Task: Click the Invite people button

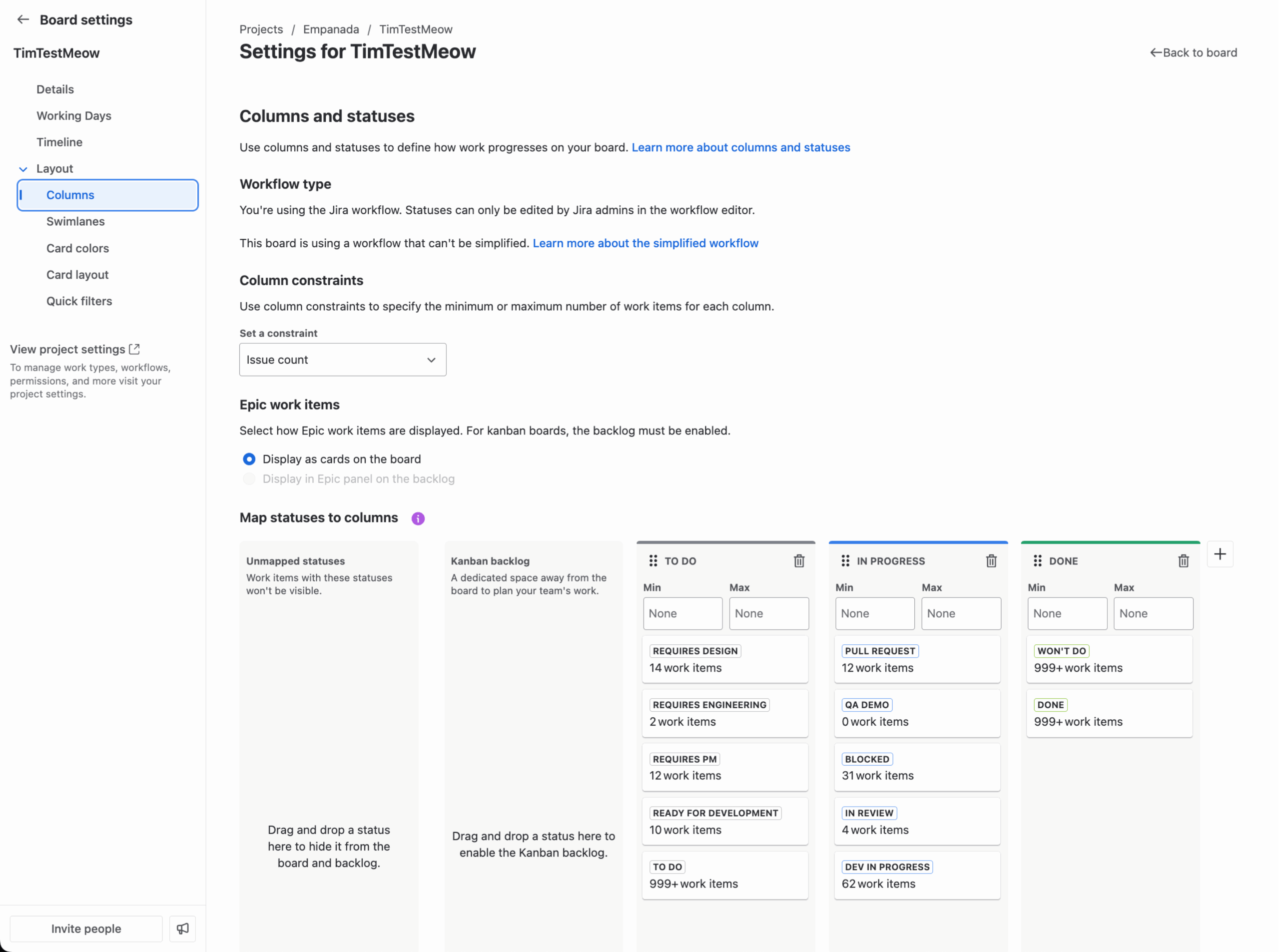Action: [x=86, y=929]
